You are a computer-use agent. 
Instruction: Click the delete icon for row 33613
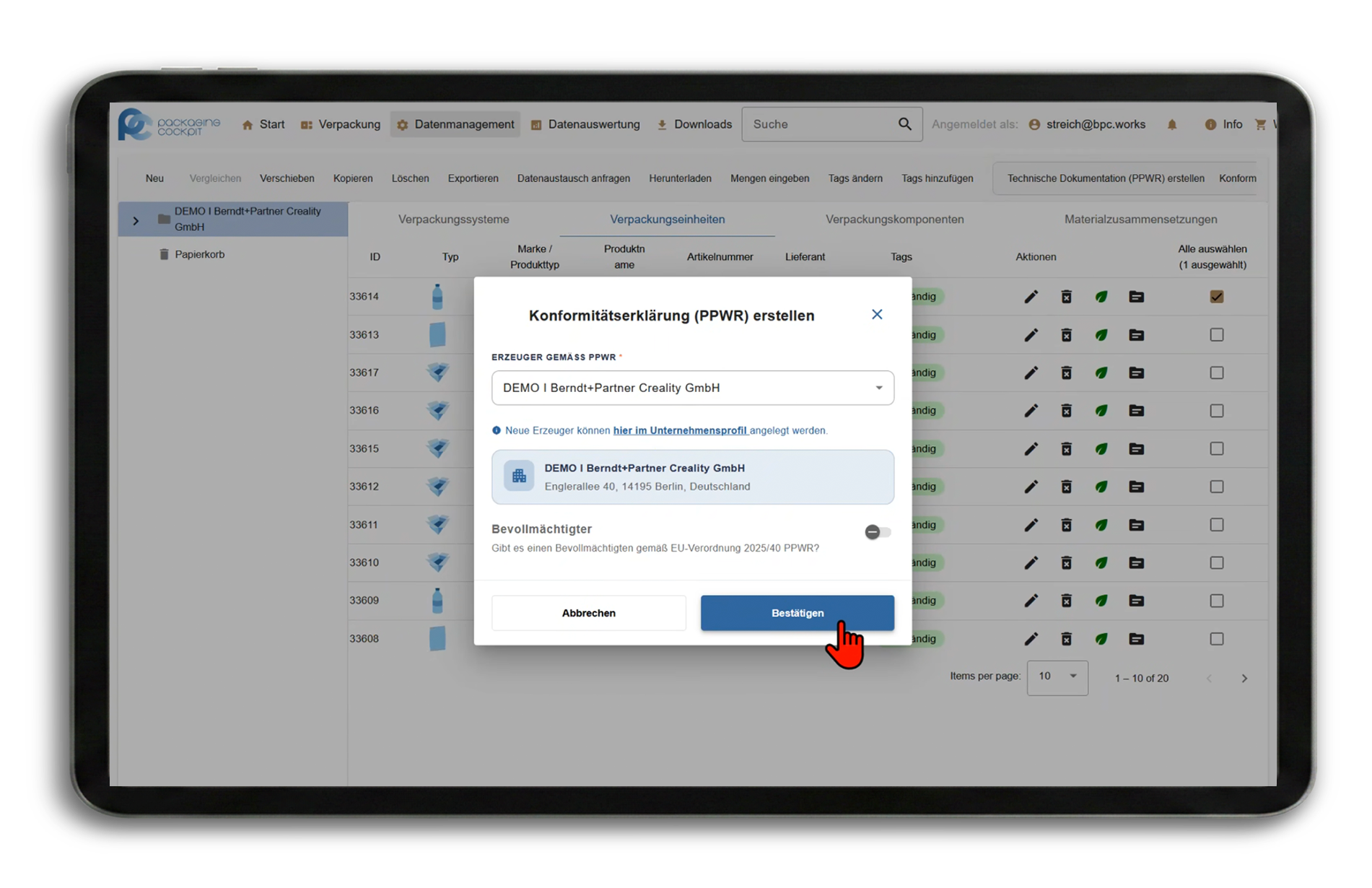click(1066, 335)
